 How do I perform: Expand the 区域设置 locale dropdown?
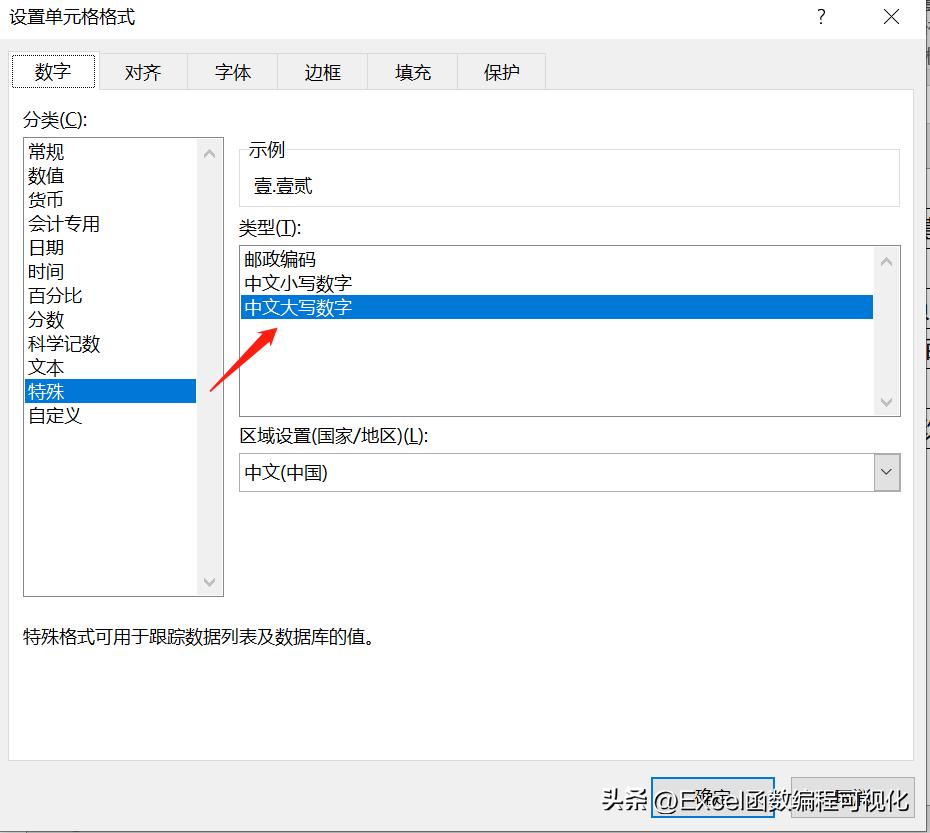point(887,473)
